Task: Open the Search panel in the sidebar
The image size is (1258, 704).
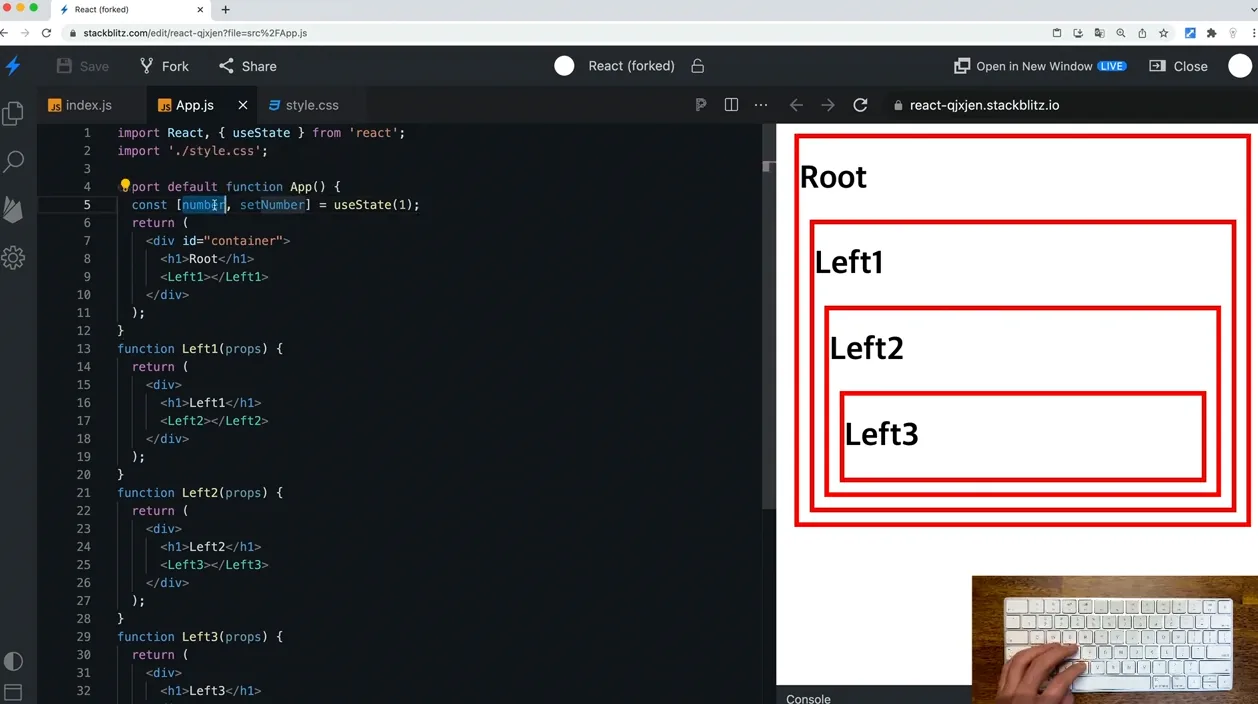Action: coord(14,161)
